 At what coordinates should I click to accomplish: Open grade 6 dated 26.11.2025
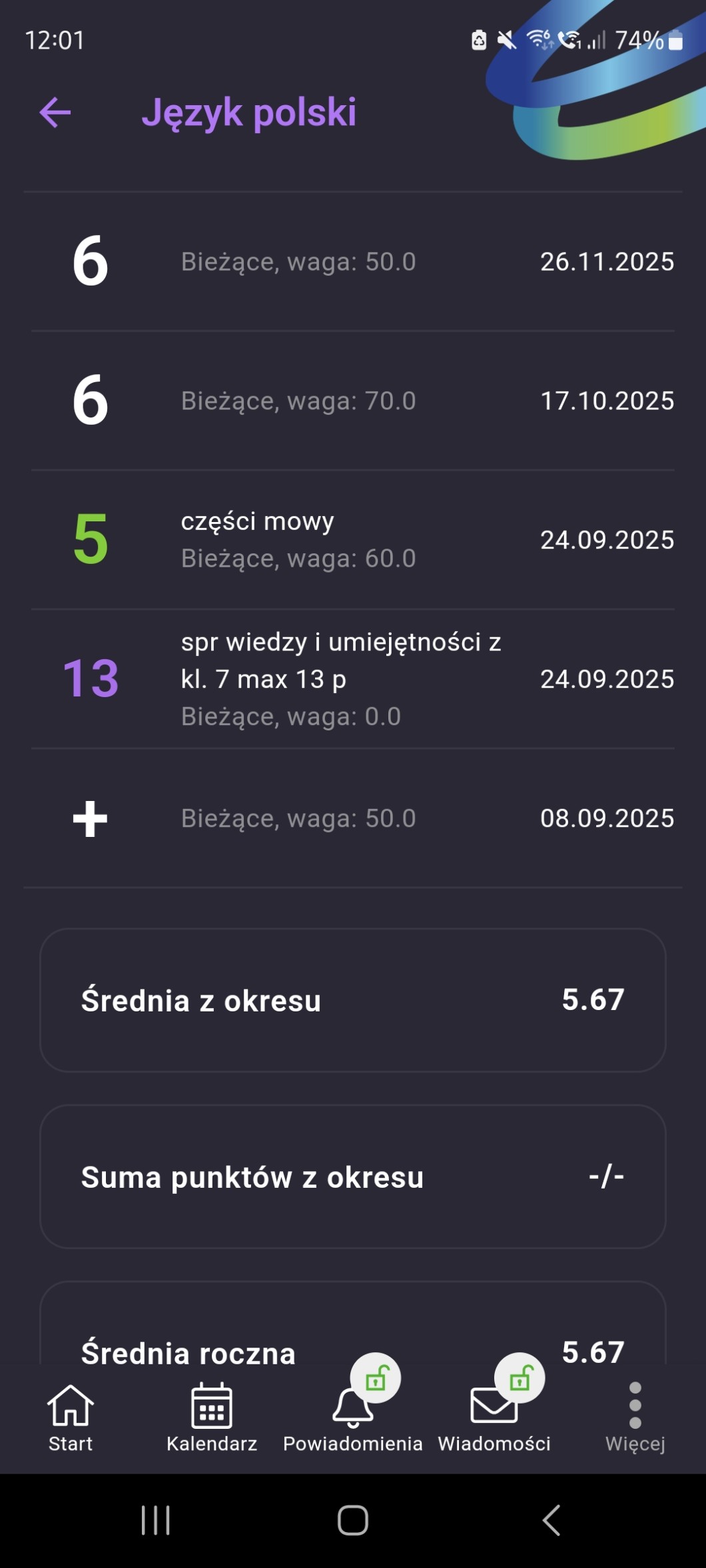click(x=353, y=262)
